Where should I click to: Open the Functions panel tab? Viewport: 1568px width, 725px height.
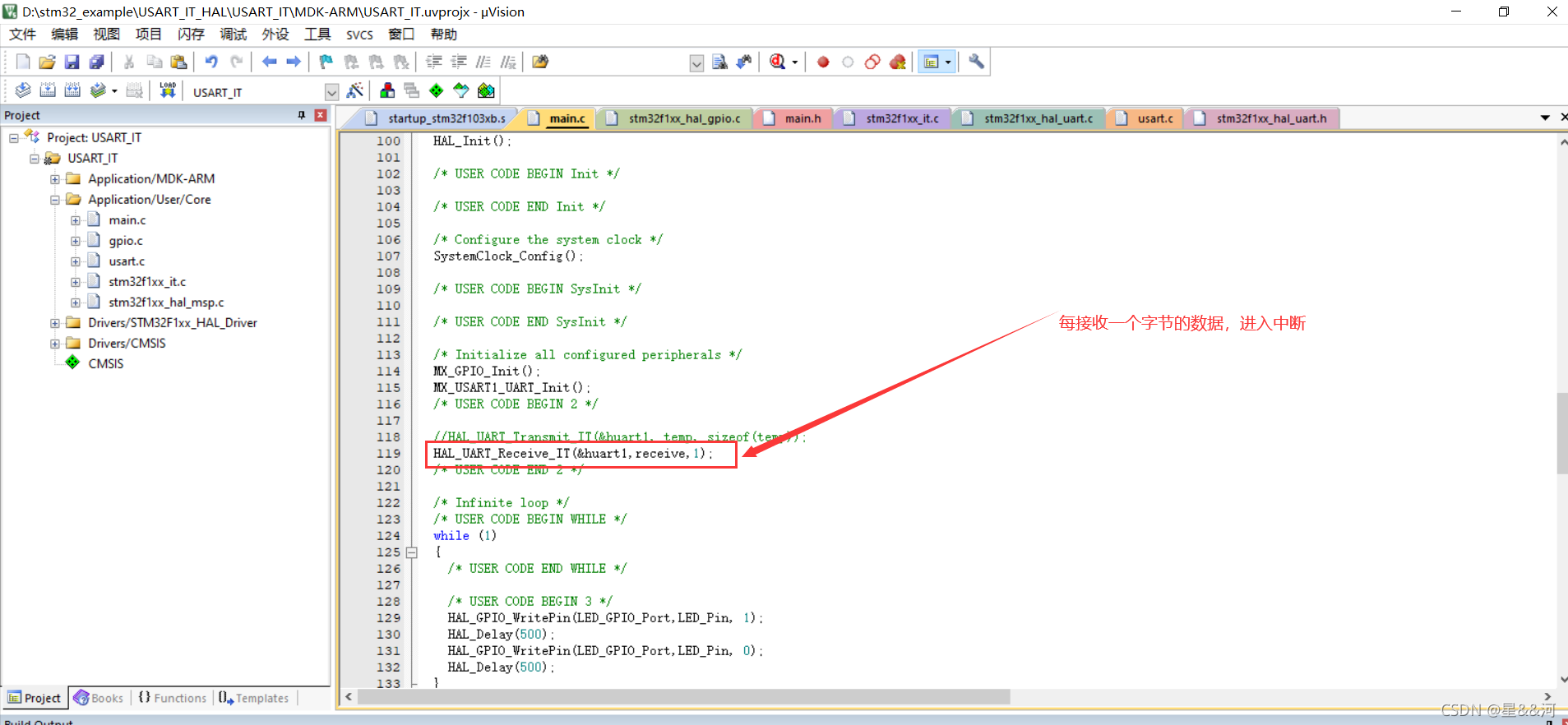point(172,698)
